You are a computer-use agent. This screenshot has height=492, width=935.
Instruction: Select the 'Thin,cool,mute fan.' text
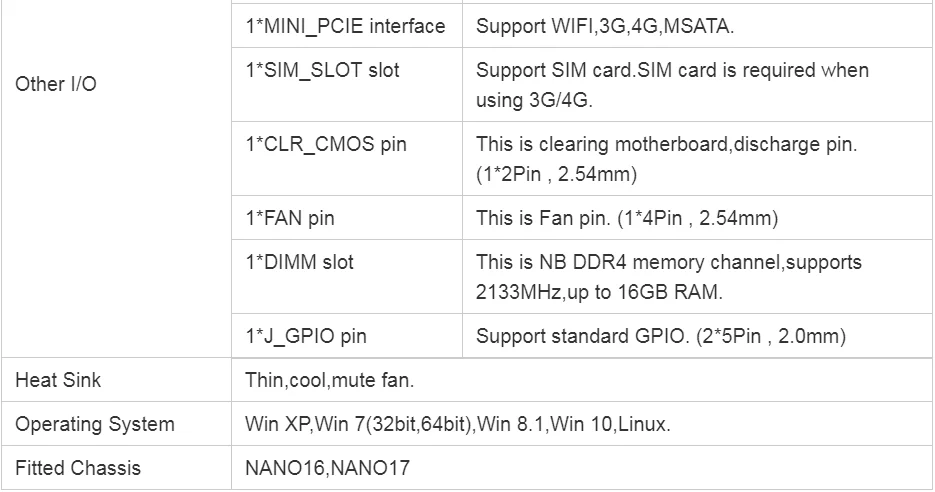(x=329, y=381)
